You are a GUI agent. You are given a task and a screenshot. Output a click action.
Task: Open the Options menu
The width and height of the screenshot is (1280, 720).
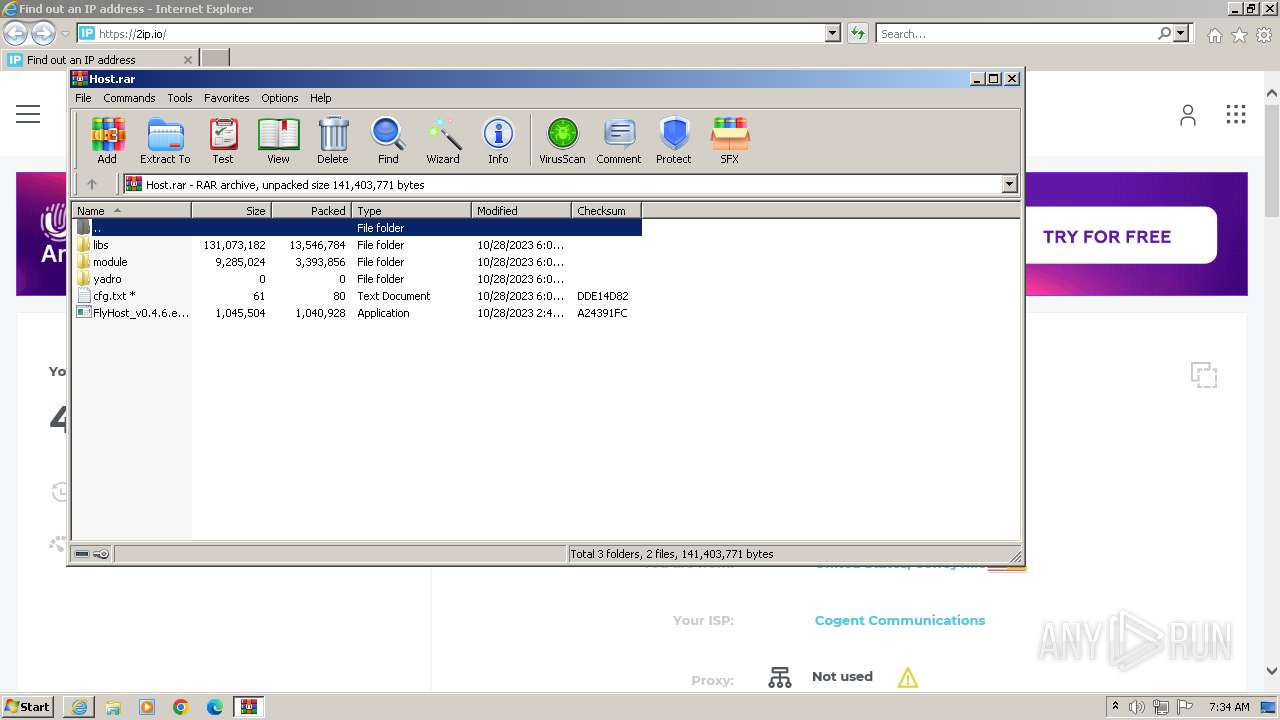(x=280, y=98)
